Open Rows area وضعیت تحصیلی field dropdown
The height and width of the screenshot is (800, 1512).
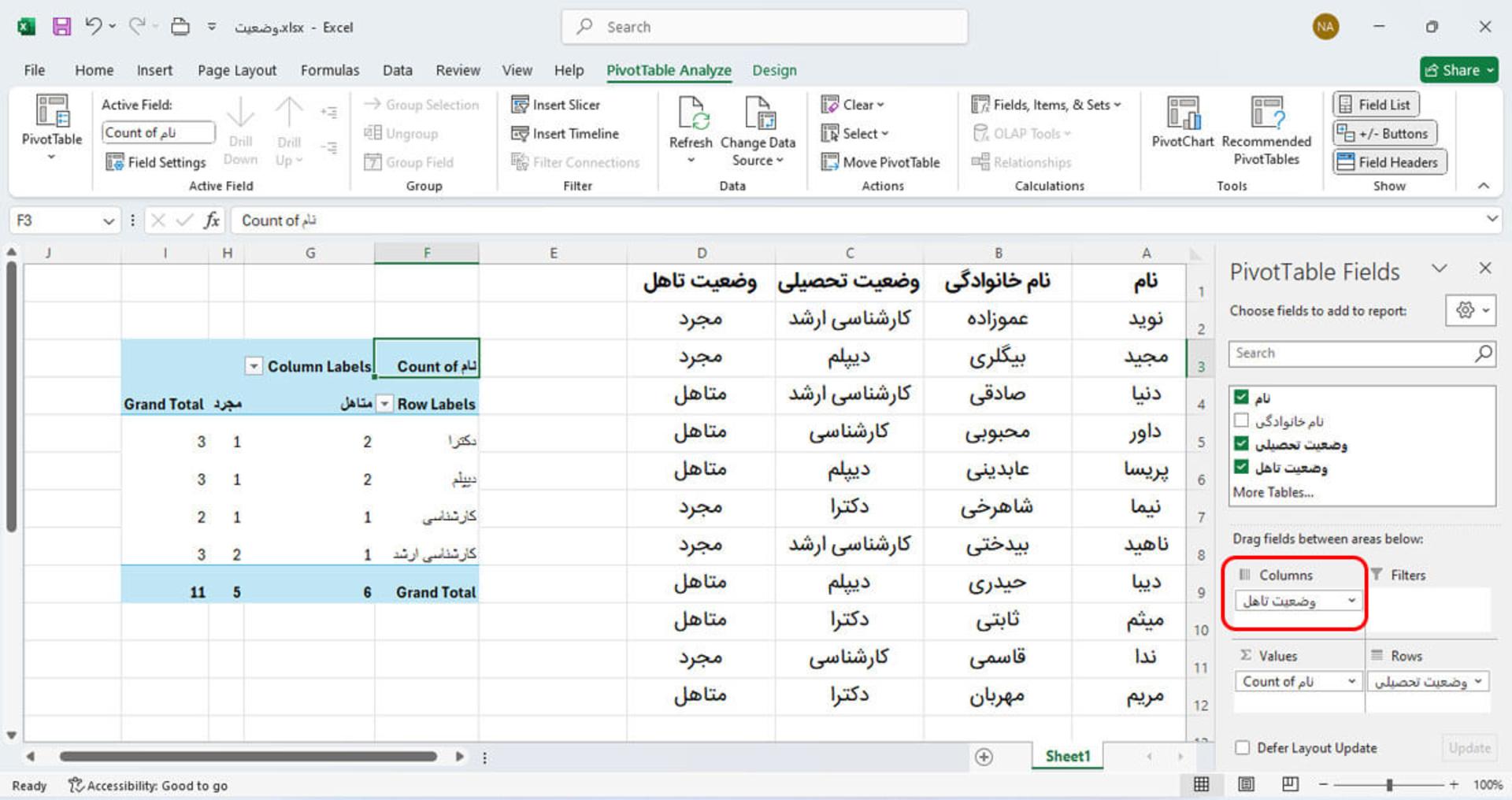[1478, 681]
